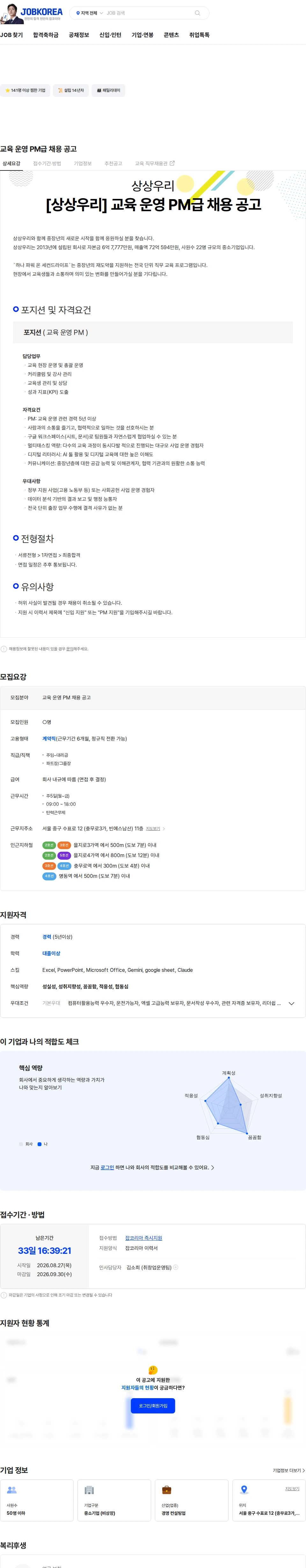Screen dimensions: 306x1568
Task: Click the 경영 컨설팅업 card
Action: point(192,1500)
